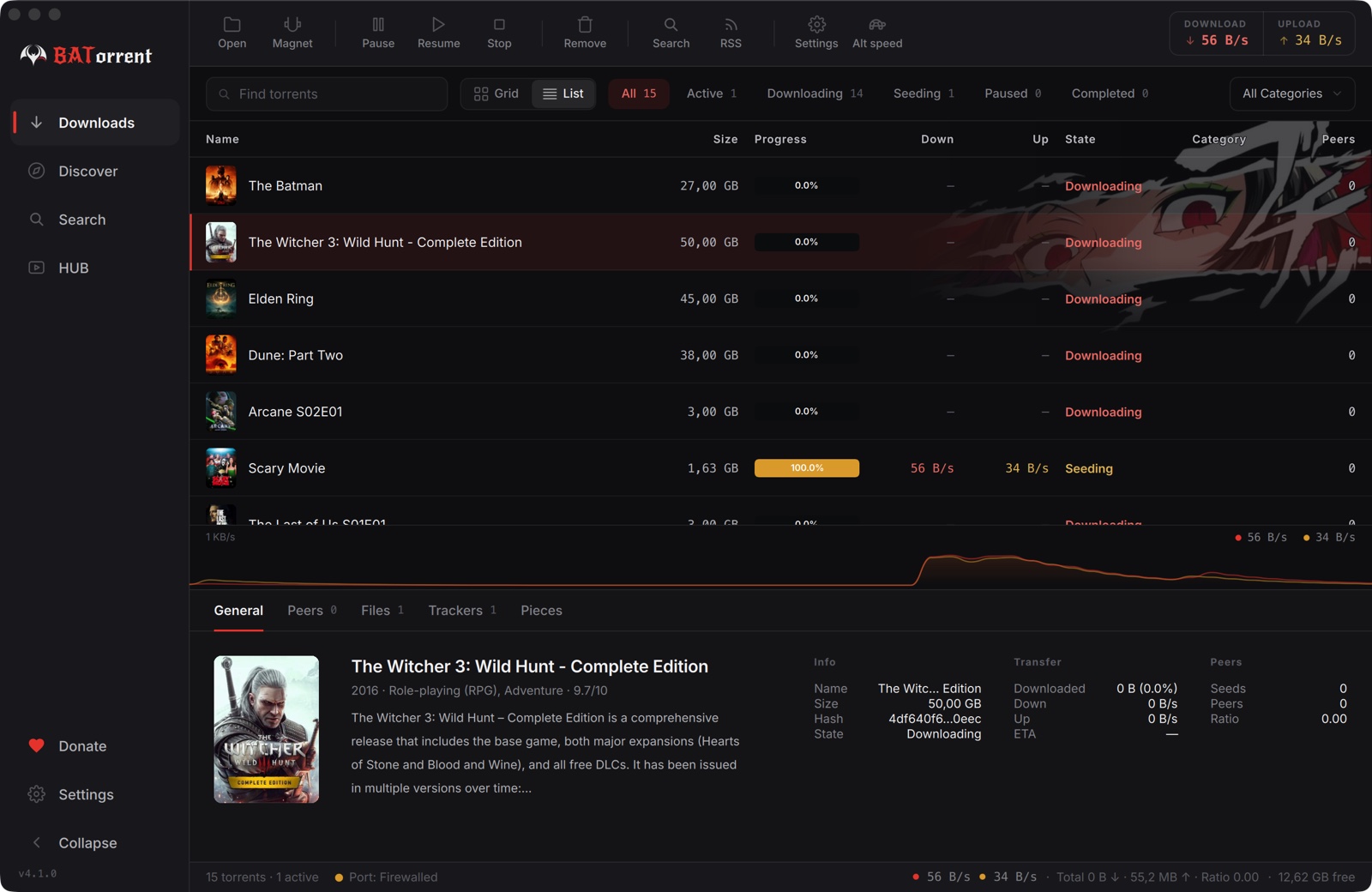This screenshot has width=1372, height=892.
Task: Click the Witcher 3 row poster thumbnail
Action: [x=220, y=242]
